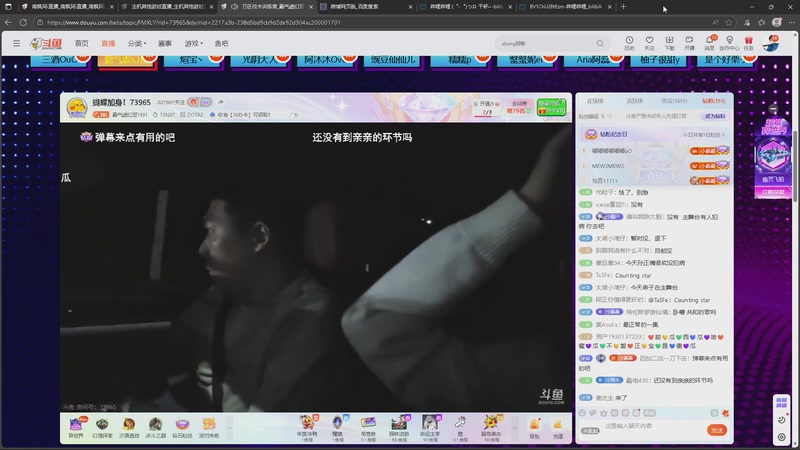
Task: Open the 关注 heart follow icon
Action: [649, 43]
